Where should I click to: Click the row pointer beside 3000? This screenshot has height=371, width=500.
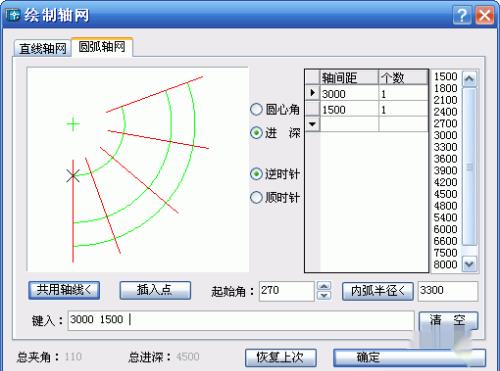(312, 93)
